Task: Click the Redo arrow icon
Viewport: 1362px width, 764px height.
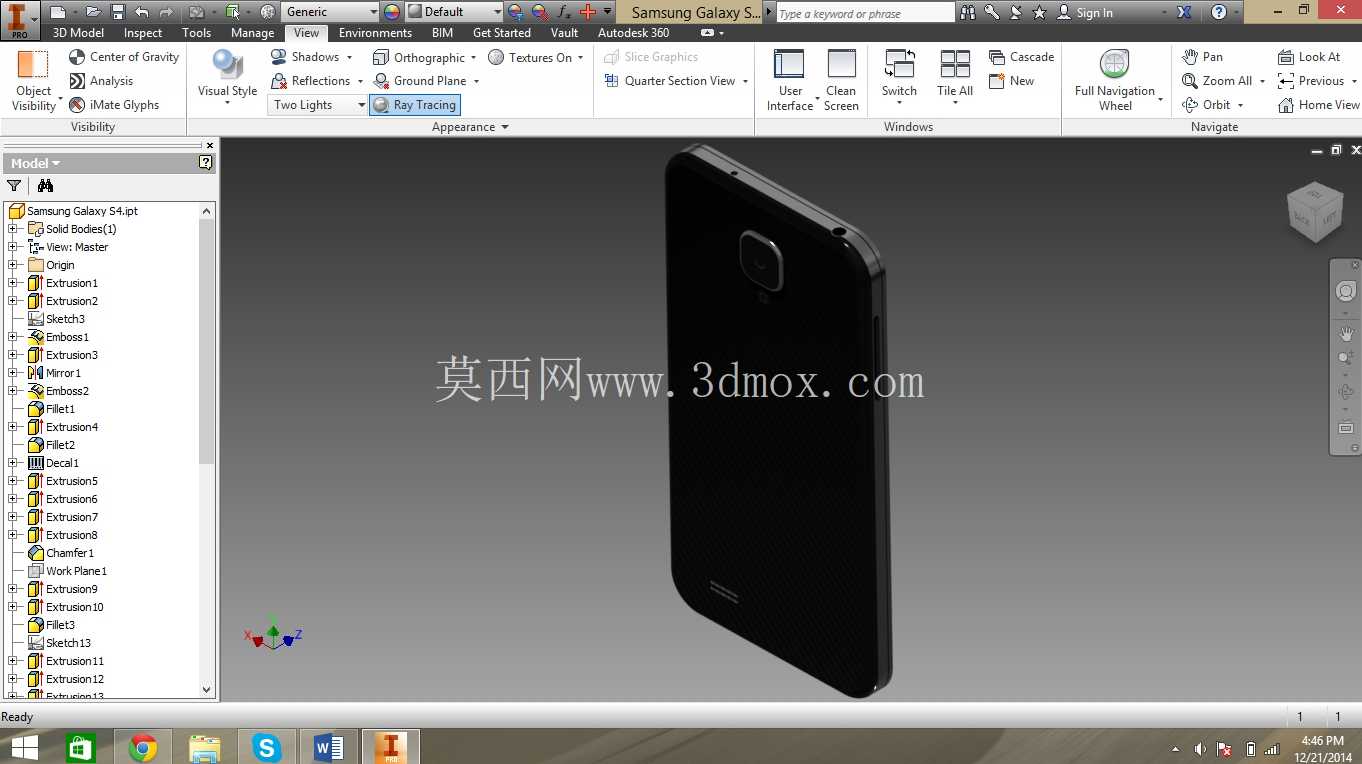Action: point(166,12)
